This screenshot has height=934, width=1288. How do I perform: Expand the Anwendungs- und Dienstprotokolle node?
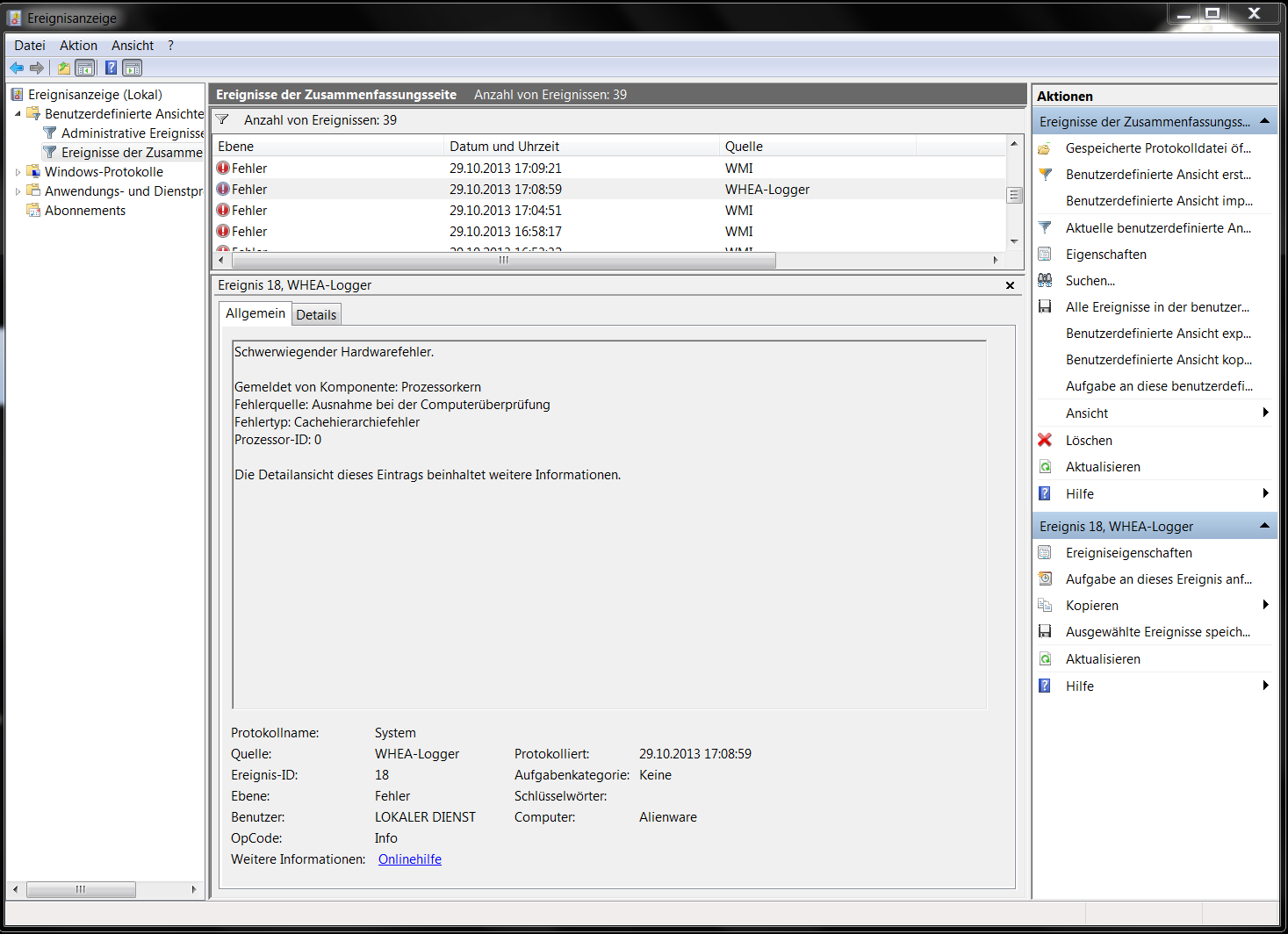point(18,191)
